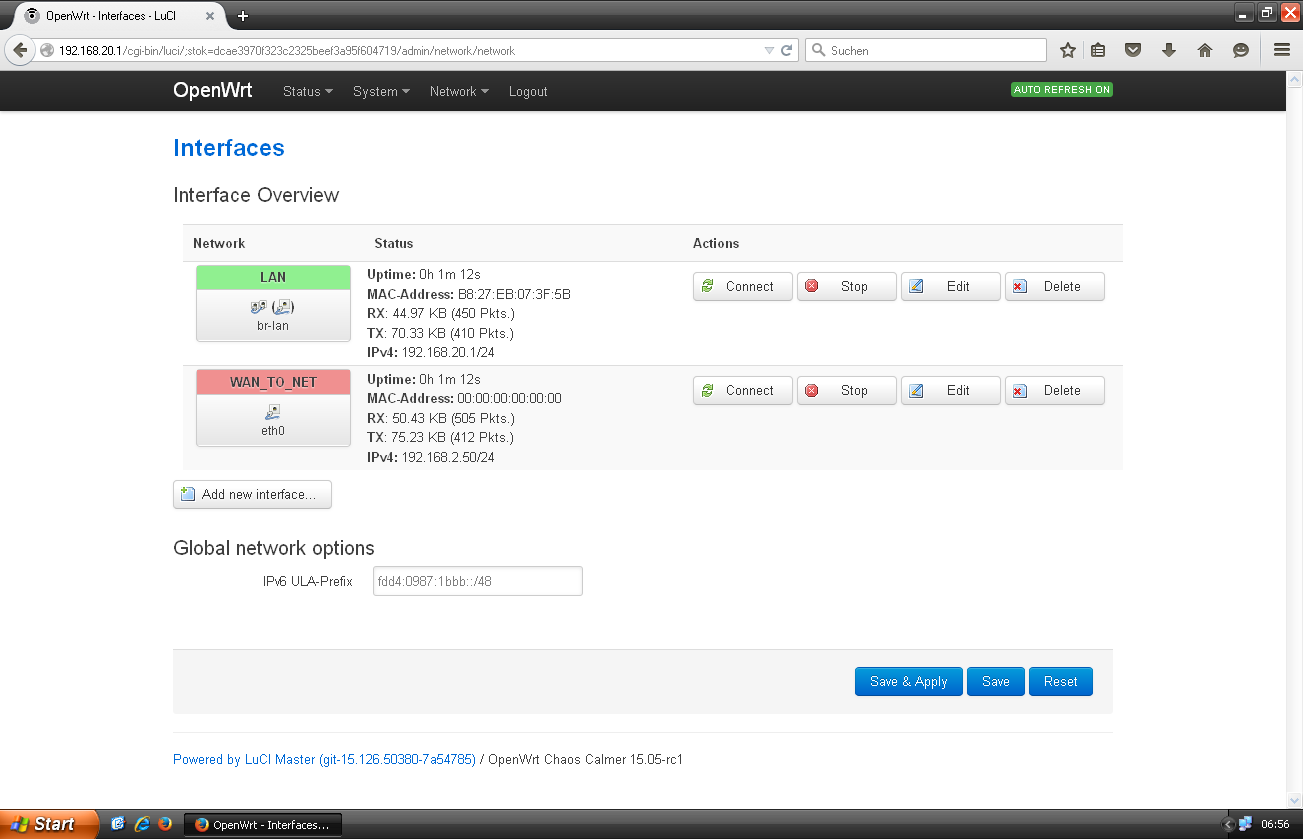Open the Firefox downloads arrow icon
The width and height of the screenshot is (1303, 839).
[x=1168, y=50]
